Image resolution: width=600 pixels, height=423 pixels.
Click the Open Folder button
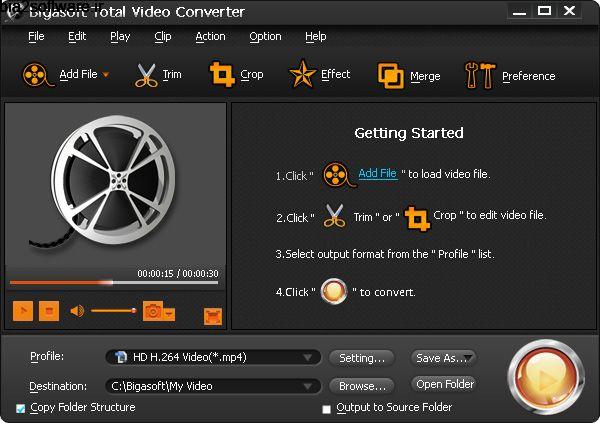(x=445, y=384)
